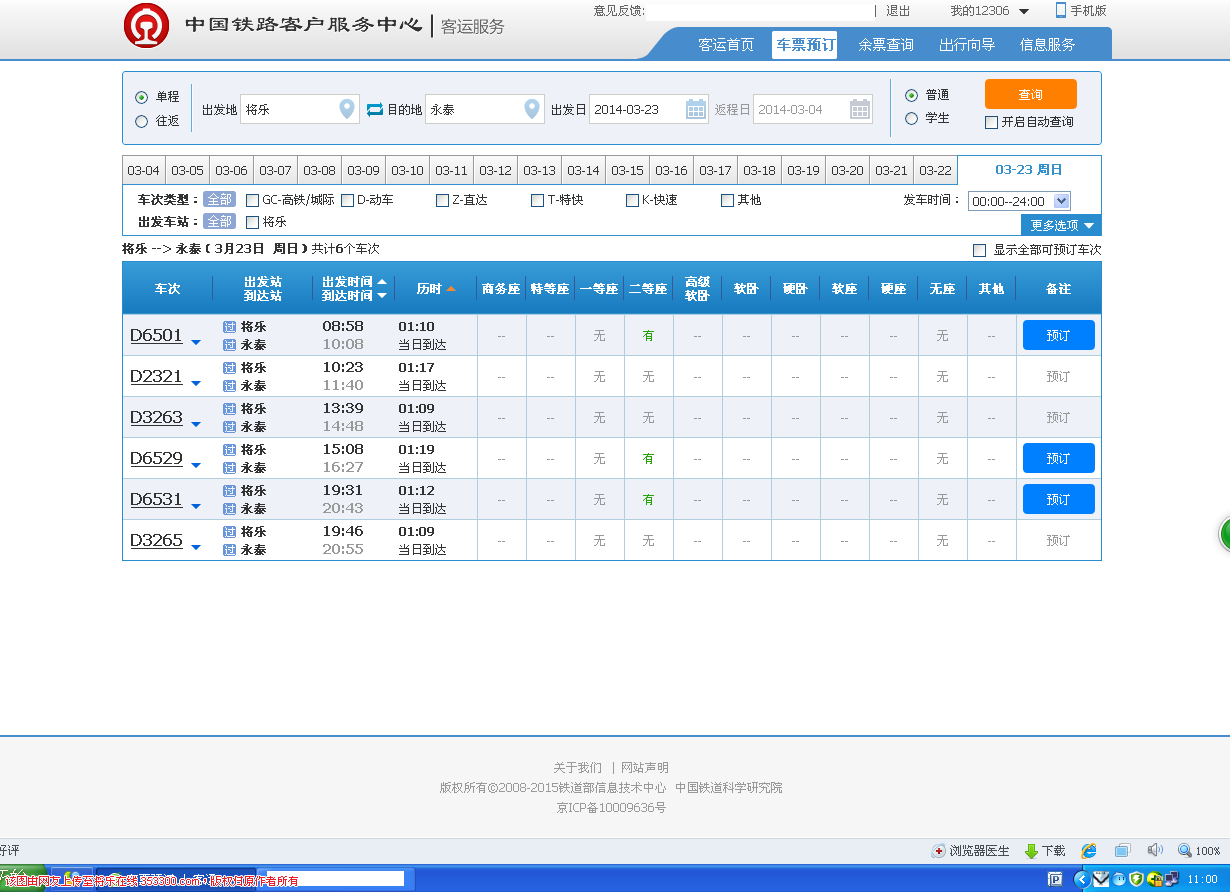Expand D3265 train stop details arrow
Screen dimensions: 1230x892
(x=196, y=547)
